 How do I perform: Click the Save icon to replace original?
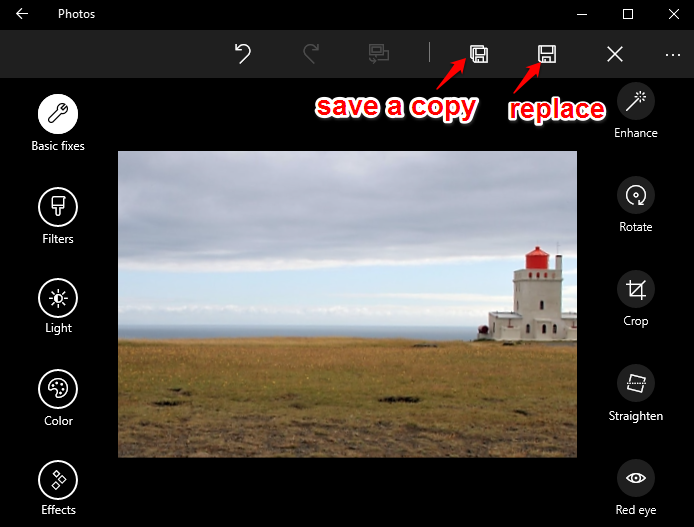click(547, 54)
